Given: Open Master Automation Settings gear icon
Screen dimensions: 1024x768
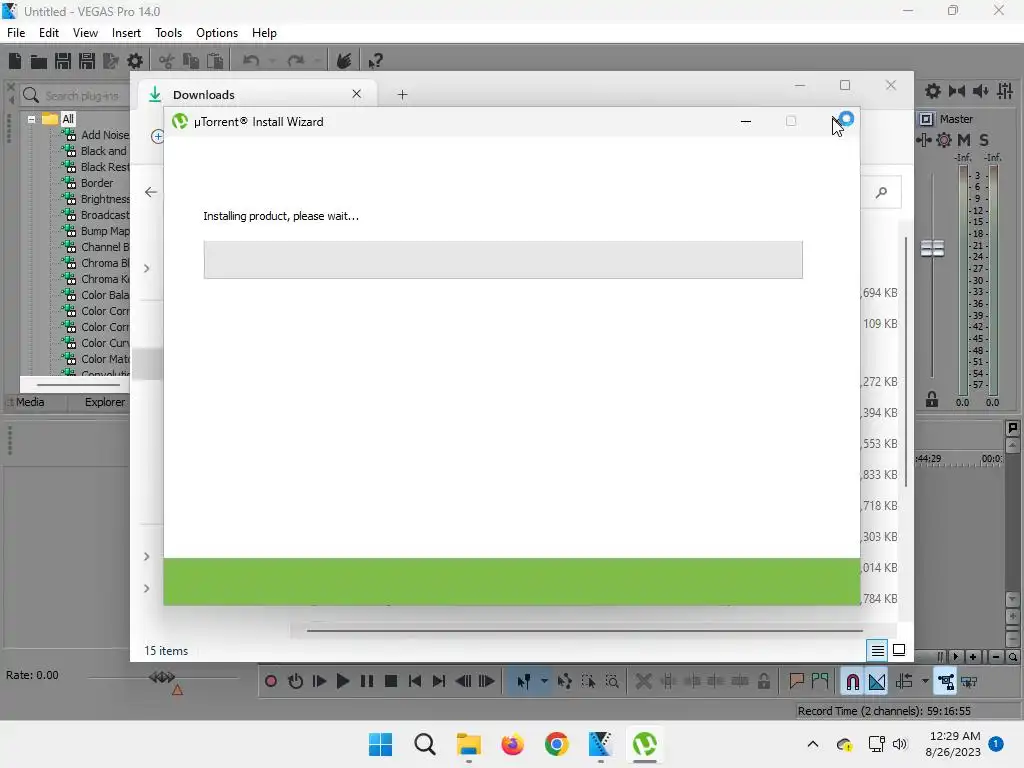Looking at the screenshot, I should point(944,140).
